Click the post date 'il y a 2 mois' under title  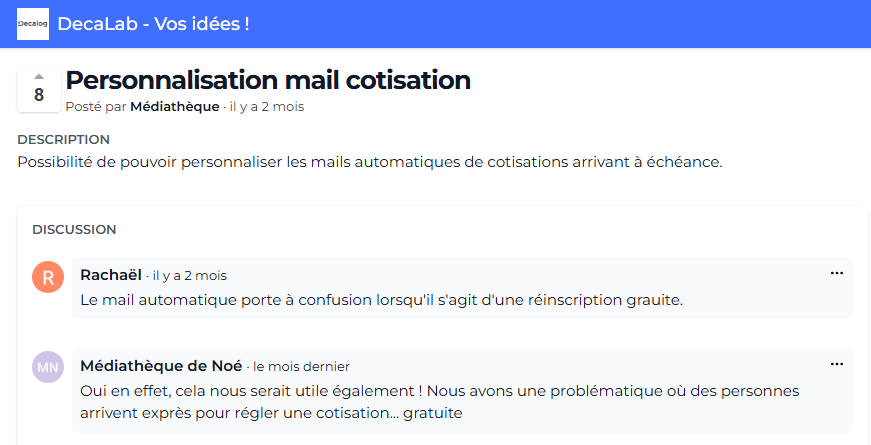coord(266,107)
